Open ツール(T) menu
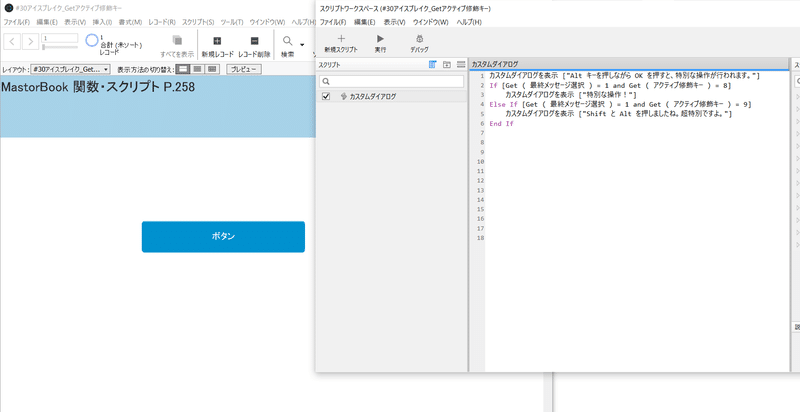Viewport: 800px width, 412px height. 232,22
